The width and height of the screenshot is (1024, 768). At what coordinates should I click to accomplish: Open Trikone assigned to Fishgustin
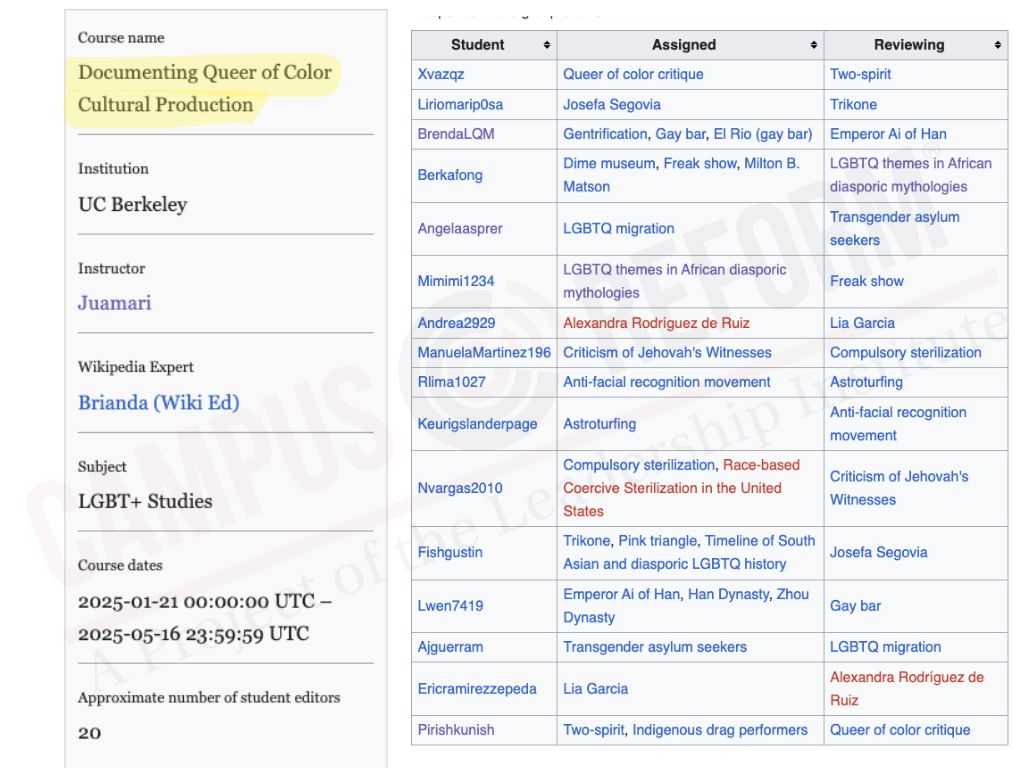point(586,541)
